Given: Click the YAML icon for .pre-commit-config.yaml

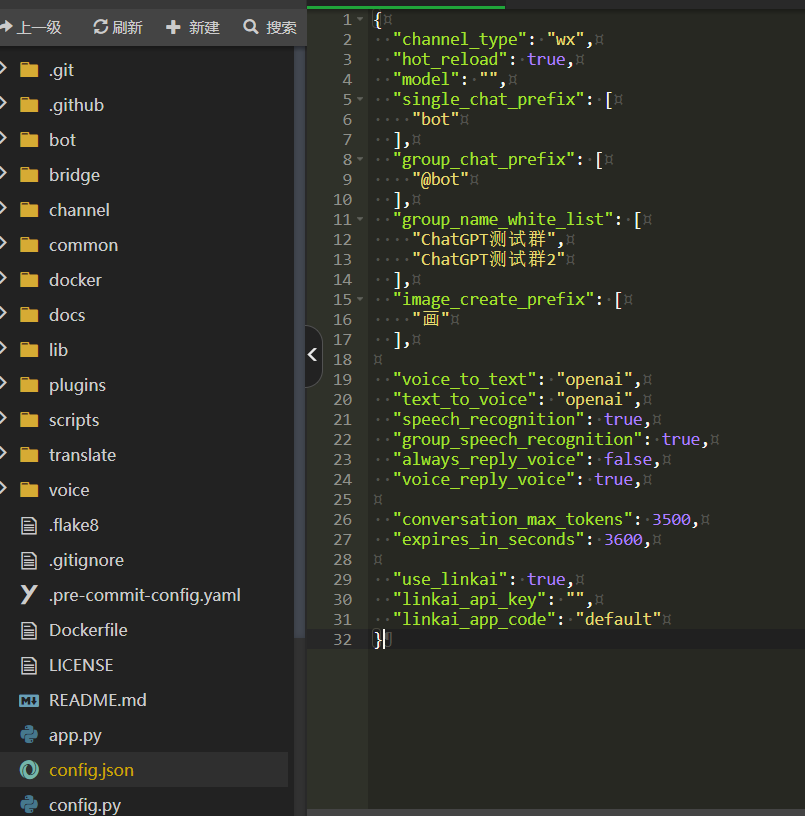Looking at the screenshot, I should pyautogui.click(x=29, y=595).
